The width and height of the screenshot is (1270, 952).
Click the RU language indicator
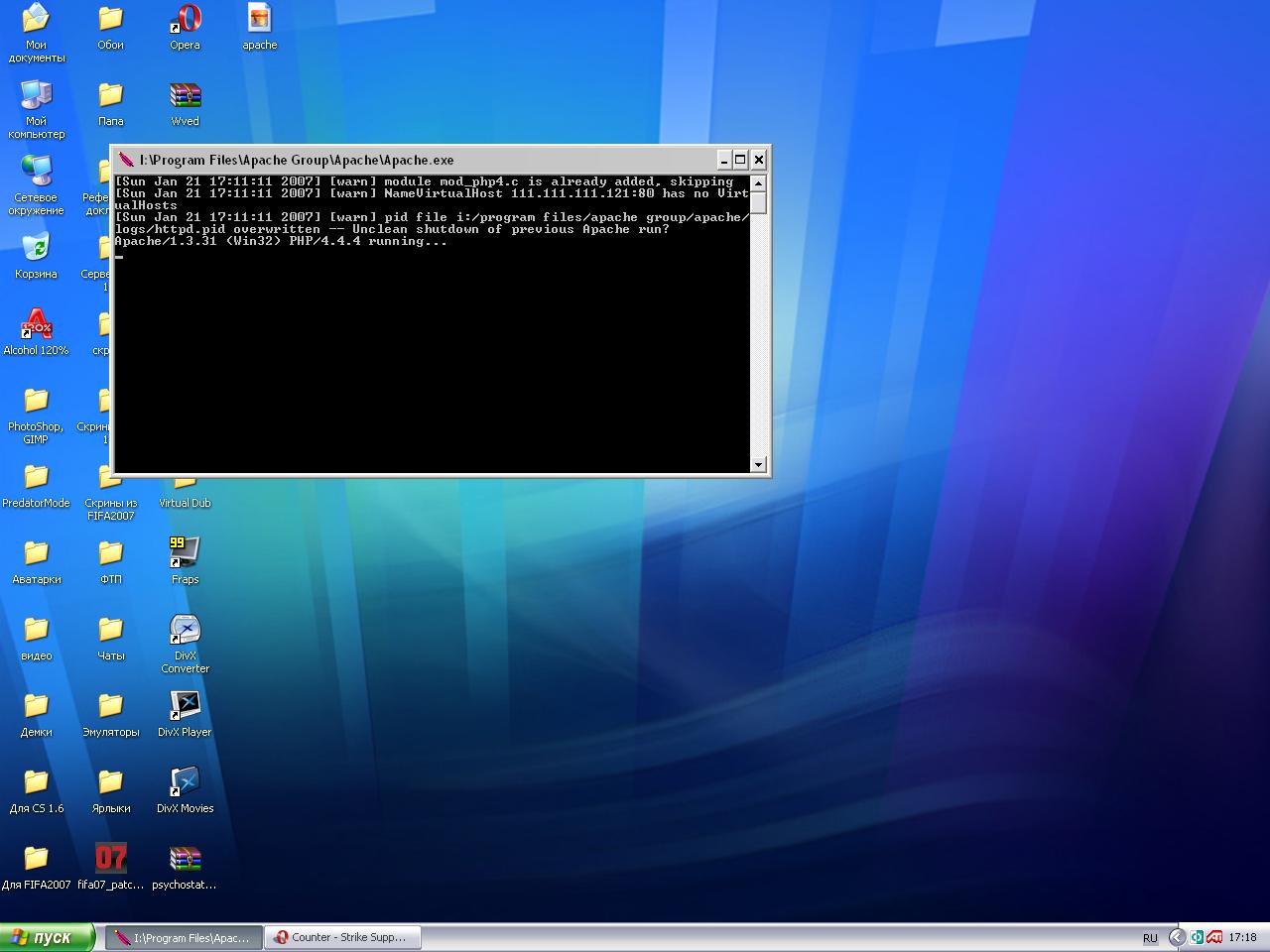[1150, 938]
